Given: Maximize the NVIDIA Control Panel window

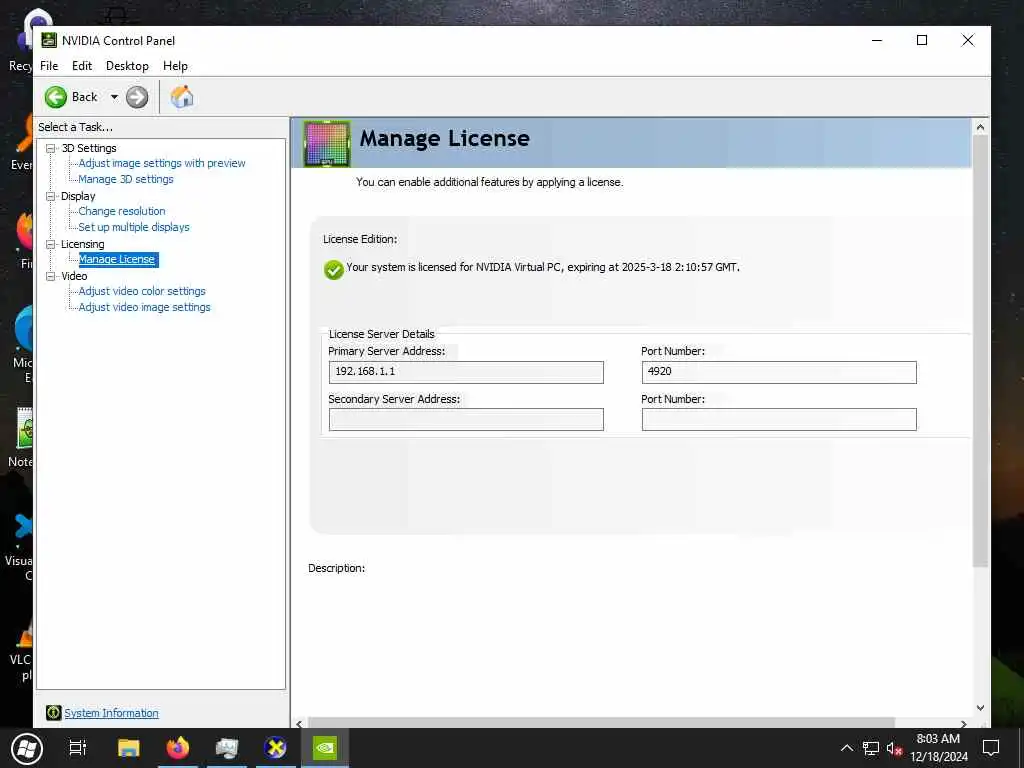Looking at the screenshot, I should [922, 40].
